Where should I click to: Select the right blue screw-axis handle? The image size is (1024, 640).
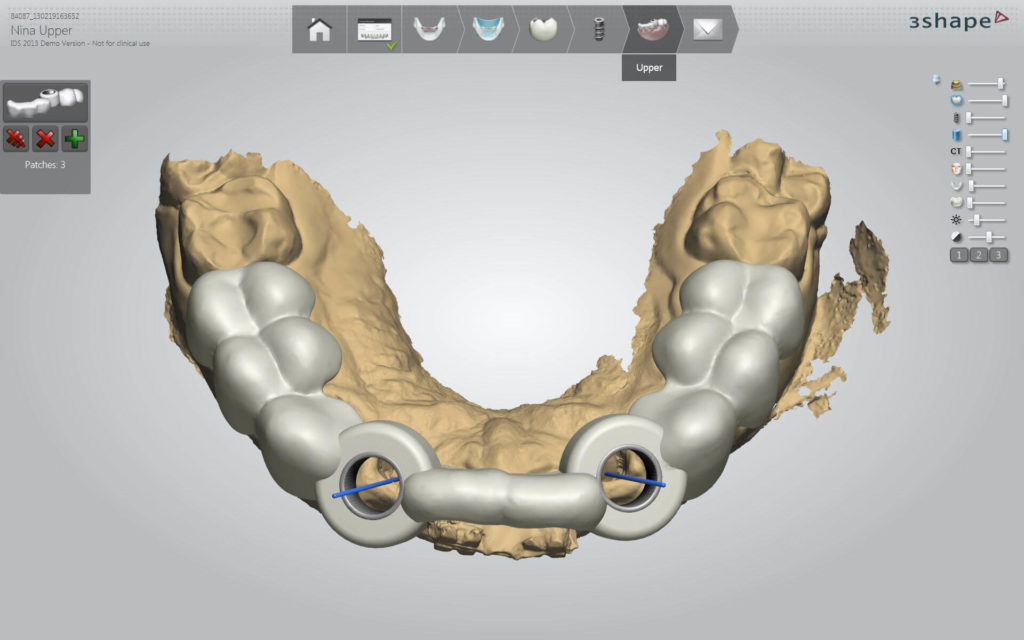635,479
